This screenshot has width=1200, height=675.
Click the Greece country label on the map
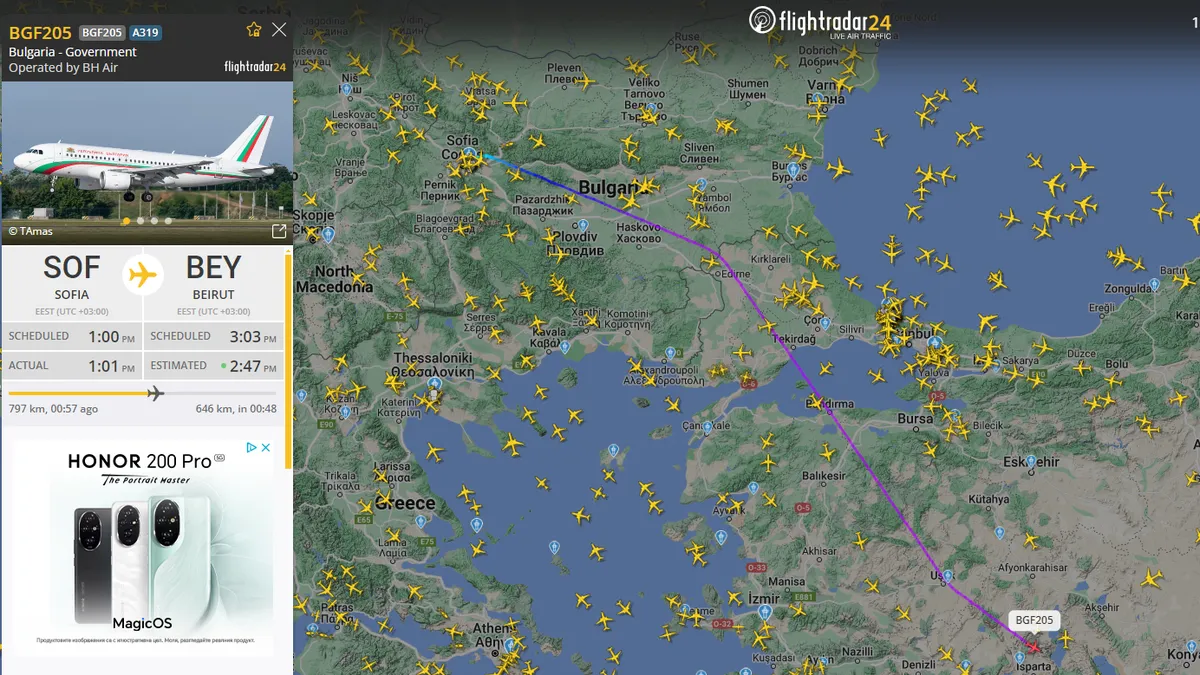405,503
